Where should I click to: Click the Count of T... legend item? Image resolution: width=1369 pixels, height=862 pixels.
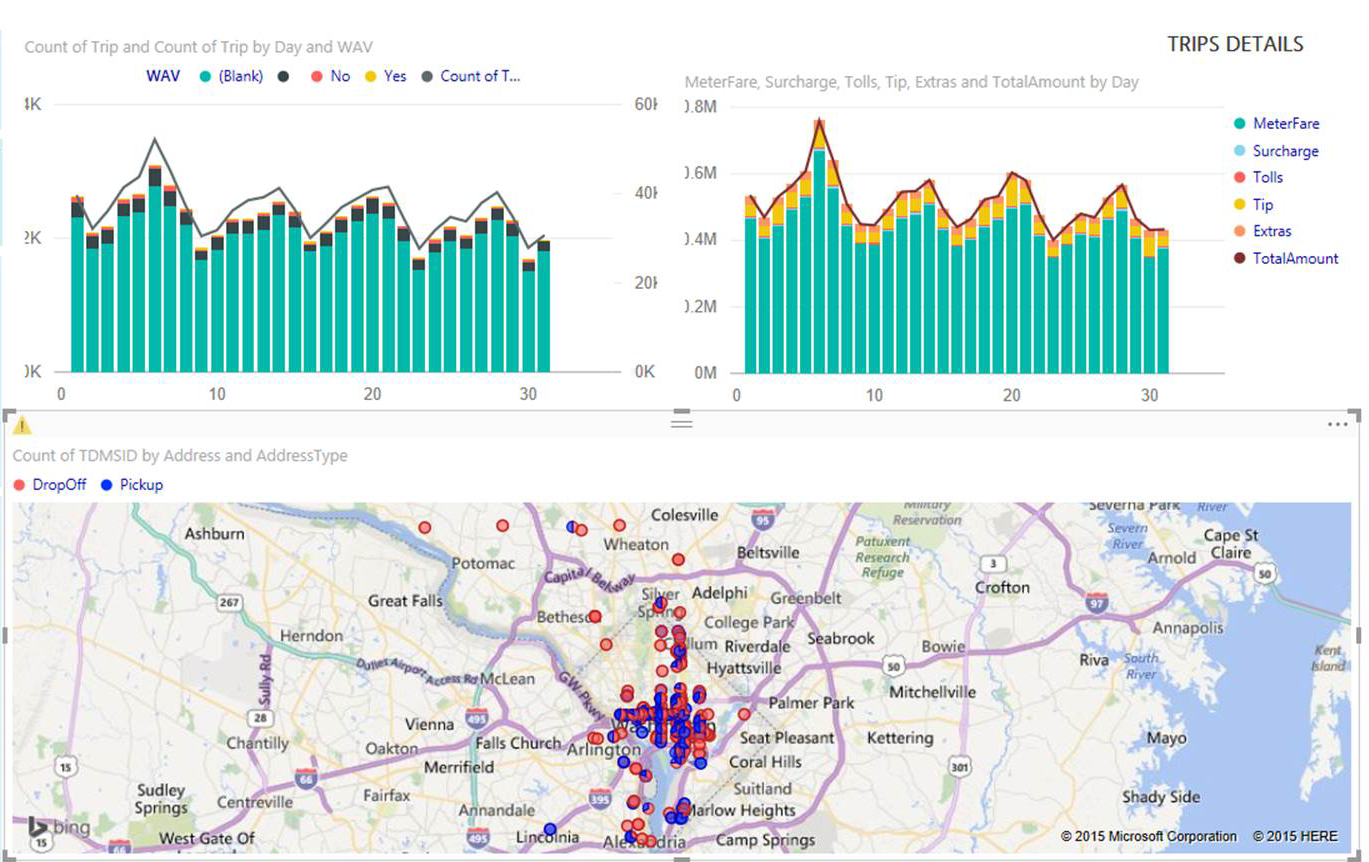point(470,76)
